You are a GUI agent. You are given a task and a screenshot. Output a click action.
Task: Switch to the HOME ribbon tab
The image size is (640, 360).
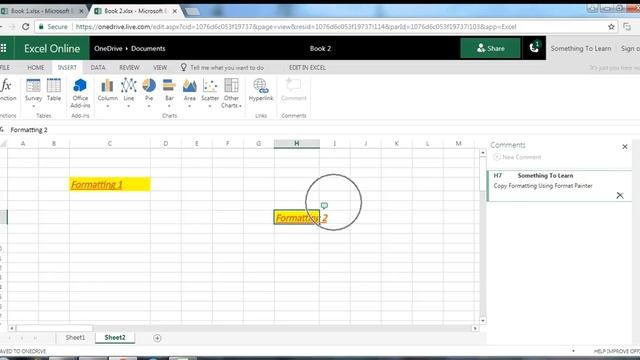coord(36,67)
